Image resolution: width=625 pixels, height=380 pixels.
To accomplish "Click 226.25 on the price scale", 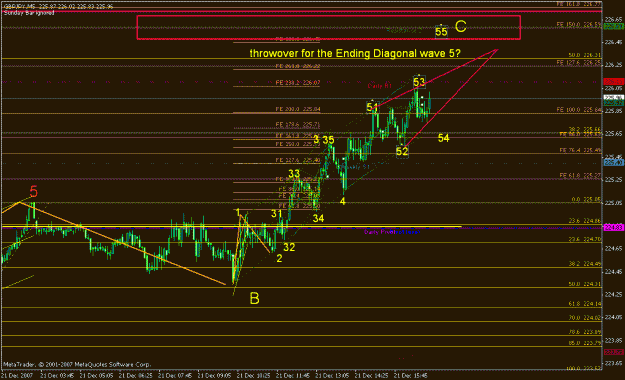I will coord(613,65).
